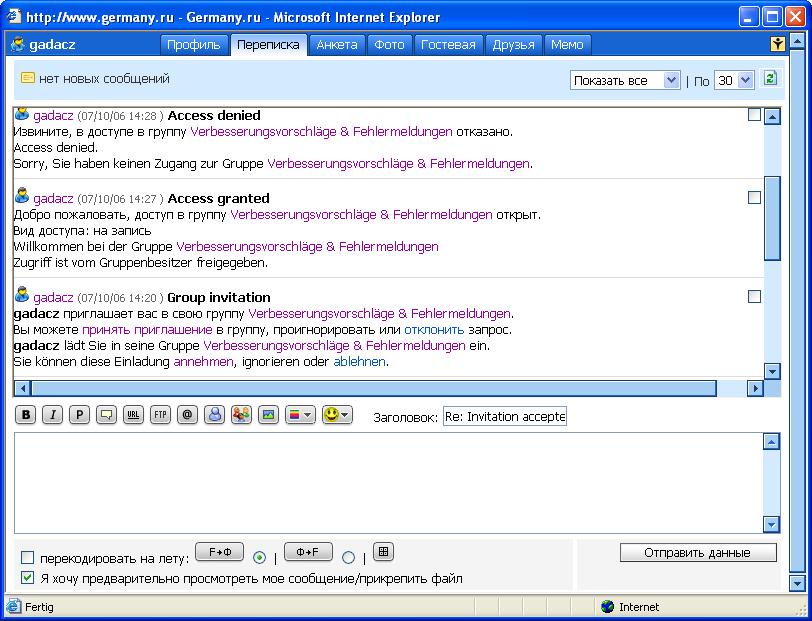812x621 pixels.
Task: Select the Access denied message checkbox
Action: coord(754,116)
